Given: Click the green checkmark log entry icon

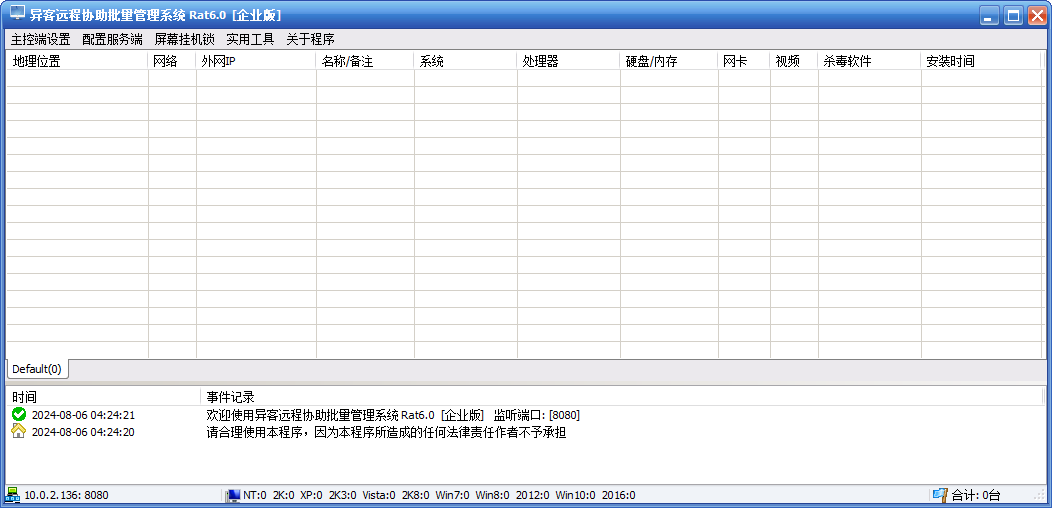Looking at the screenshot, I should (19, 414).
